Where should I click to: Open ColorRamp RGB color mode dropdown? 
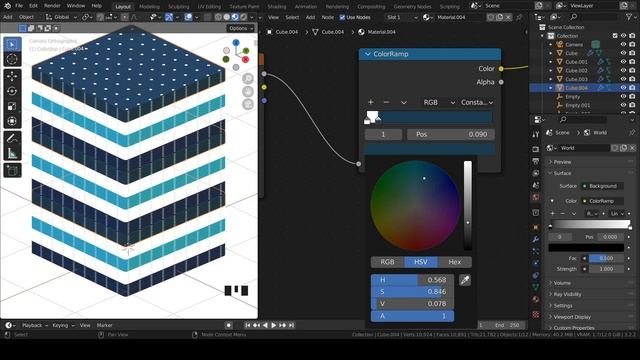(438, 102)
